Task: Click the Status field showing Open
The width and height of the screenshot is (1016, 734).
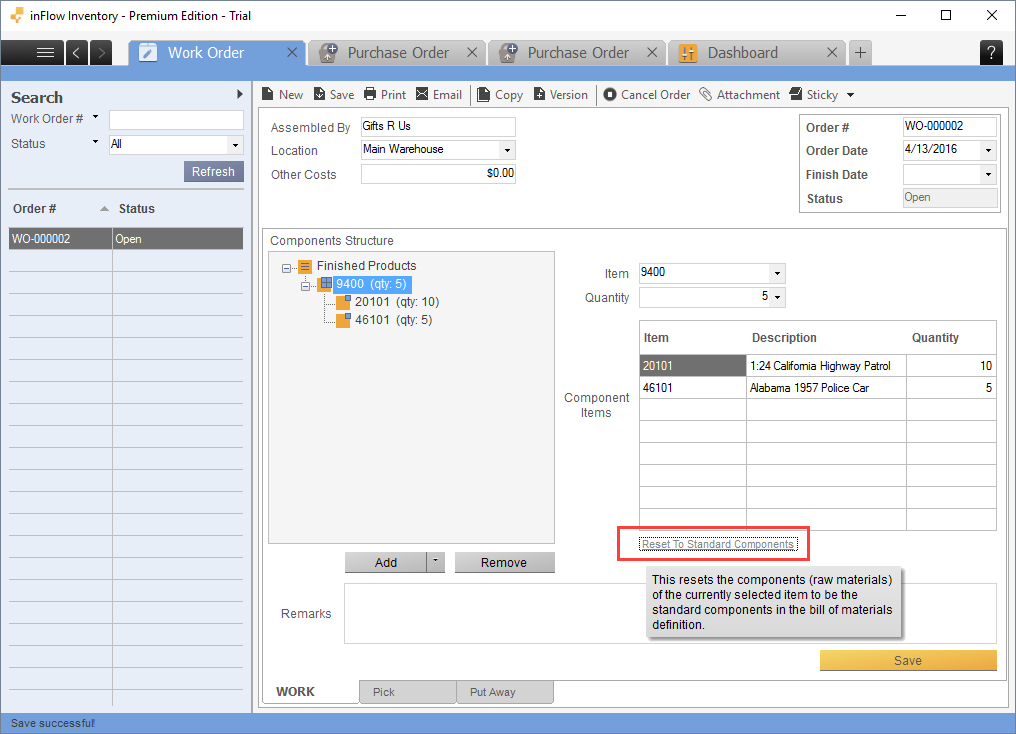Action: (950, 198)
